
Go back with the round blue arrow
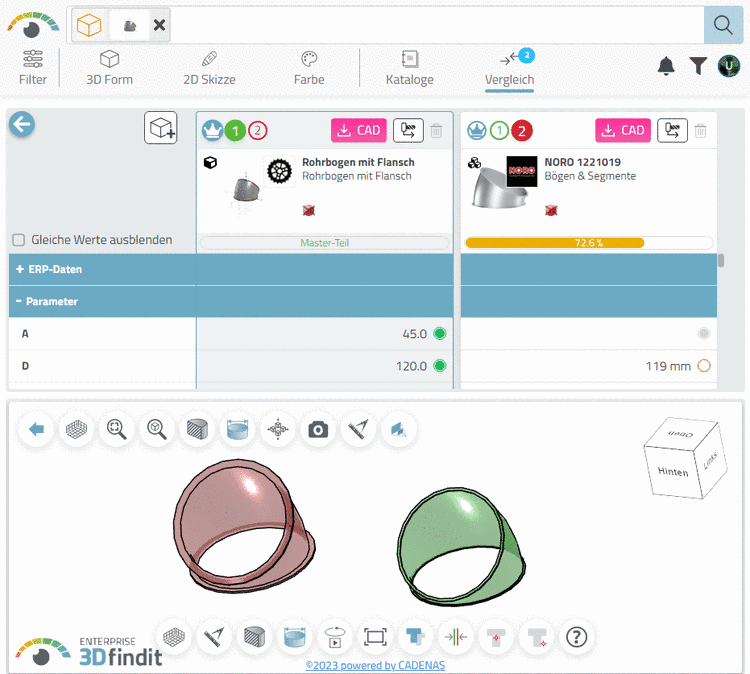[x=22, y=124]
